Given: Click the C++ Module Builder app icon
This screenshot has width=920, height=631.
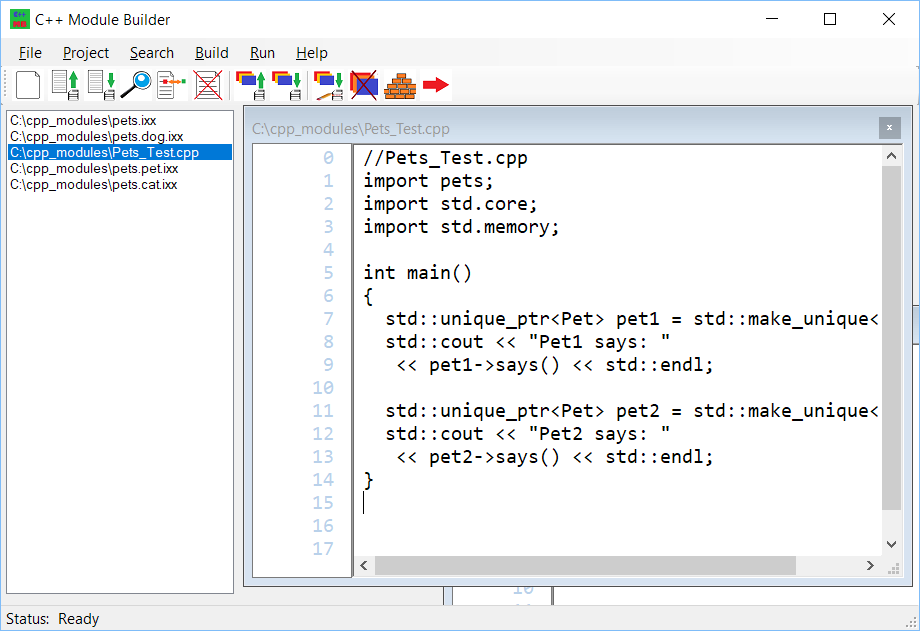Looking at the screenshot, I should (19, 19).
